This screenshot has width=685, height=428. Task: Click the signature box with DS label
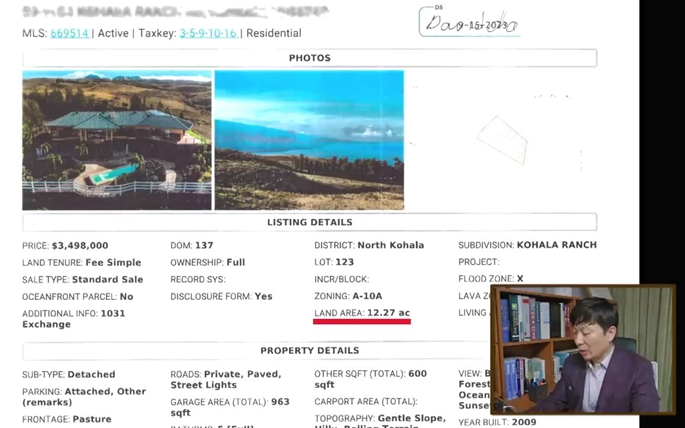(470, 21)
